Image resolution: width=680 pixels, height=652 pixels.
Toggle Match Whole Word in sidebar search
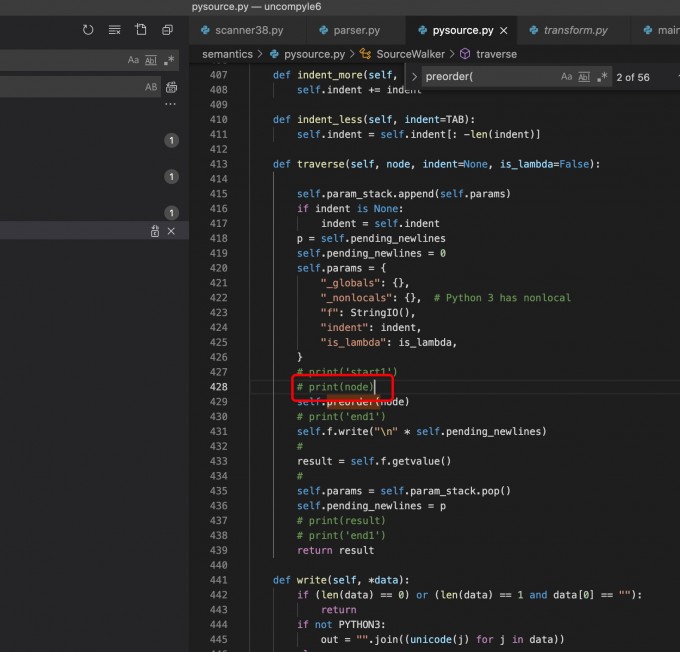click(151, 60)
